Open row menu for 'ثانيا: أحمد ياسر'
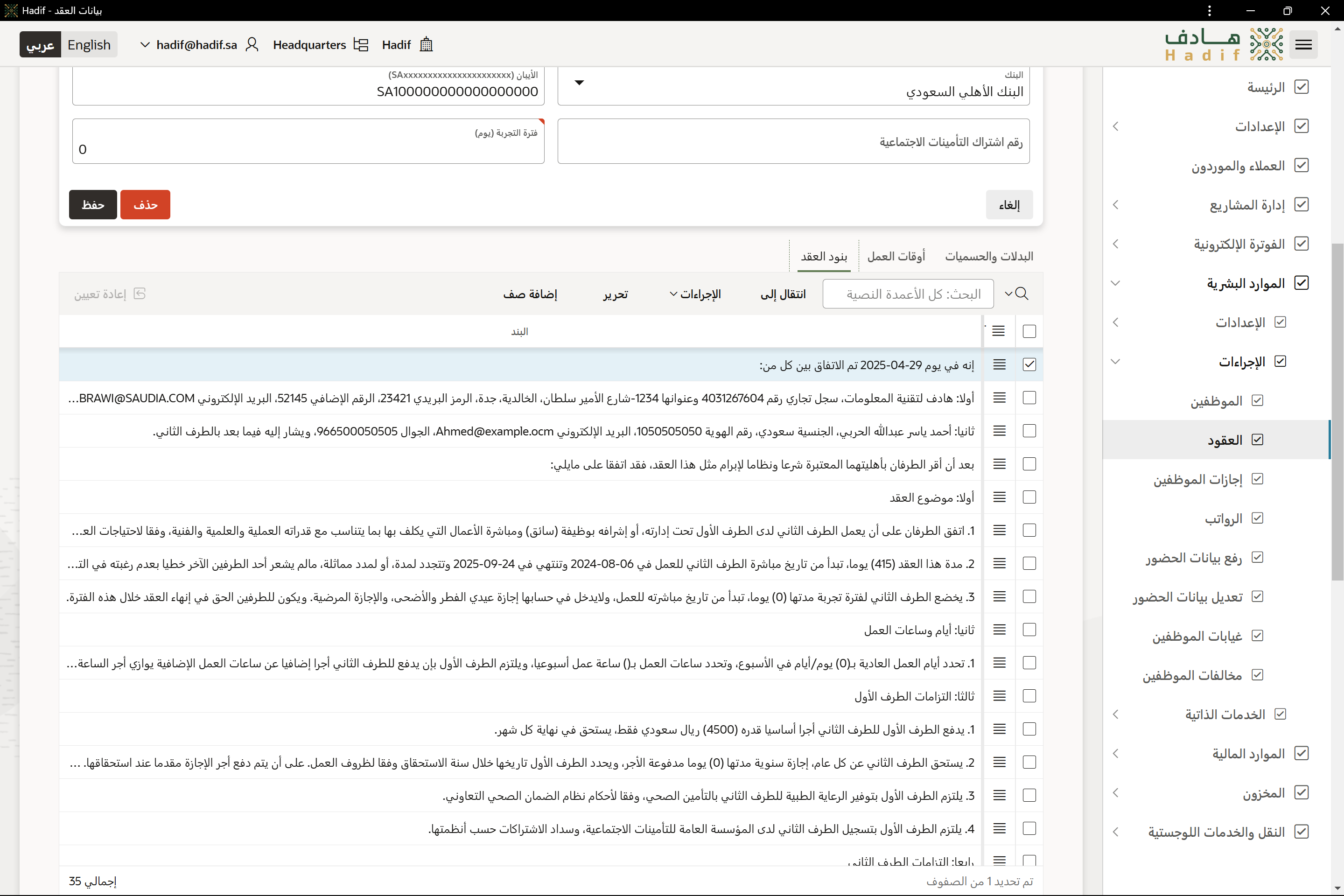Viewport: 1344px width, 896px height. (x=1000, y=431)
